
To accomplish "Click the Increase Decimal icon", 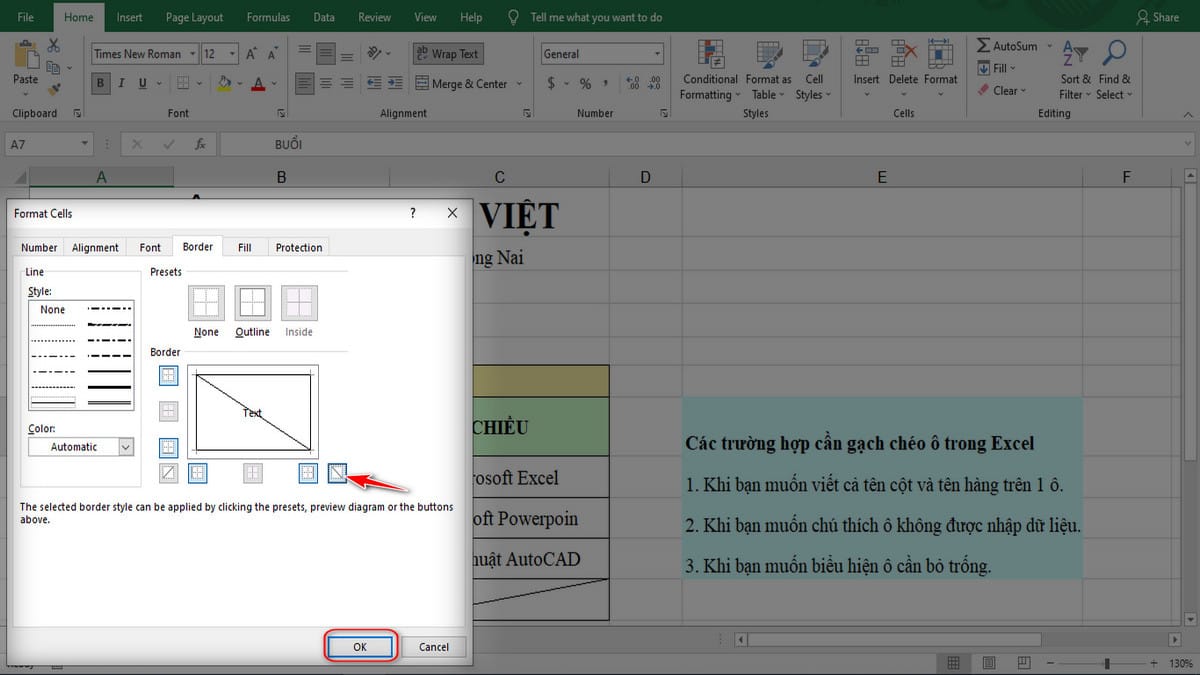I will coord(632,84).
